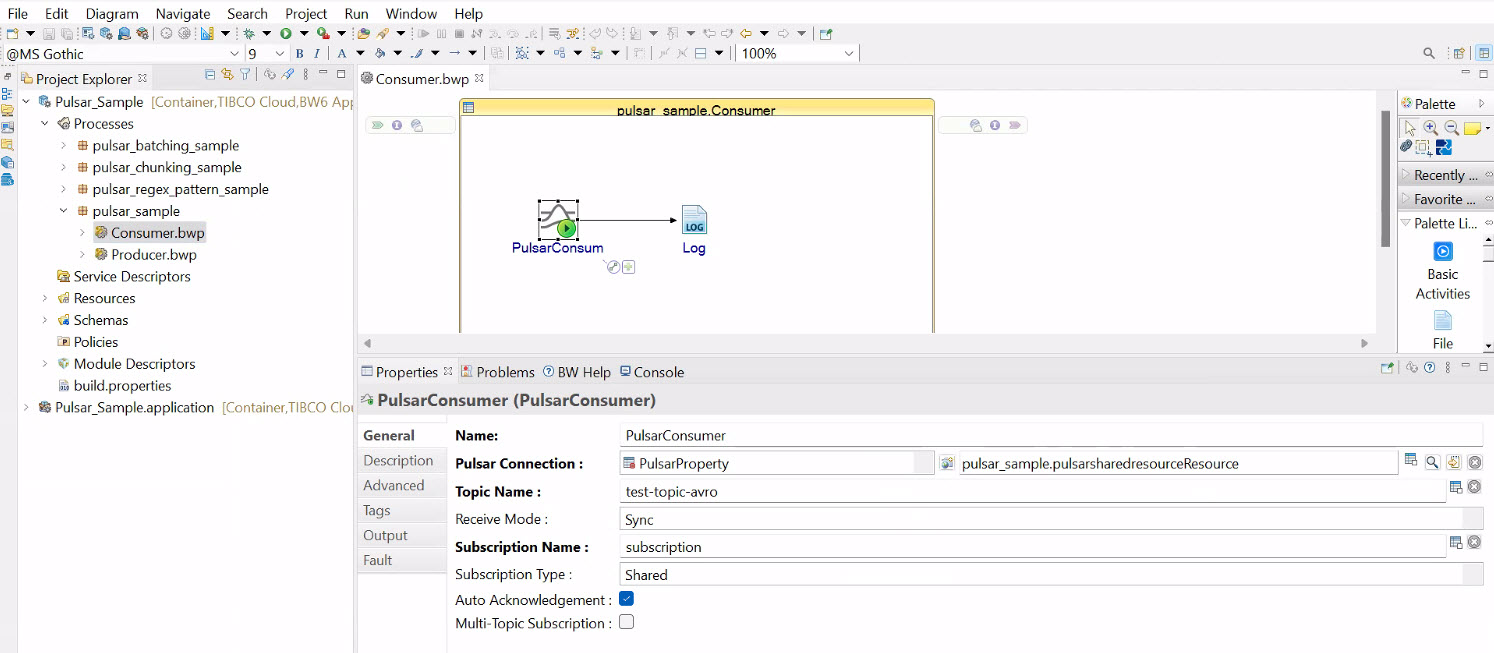Click the search magnifier in top toolbar
Screen dimensions: 1494x653
click(x=1429, y=53)
